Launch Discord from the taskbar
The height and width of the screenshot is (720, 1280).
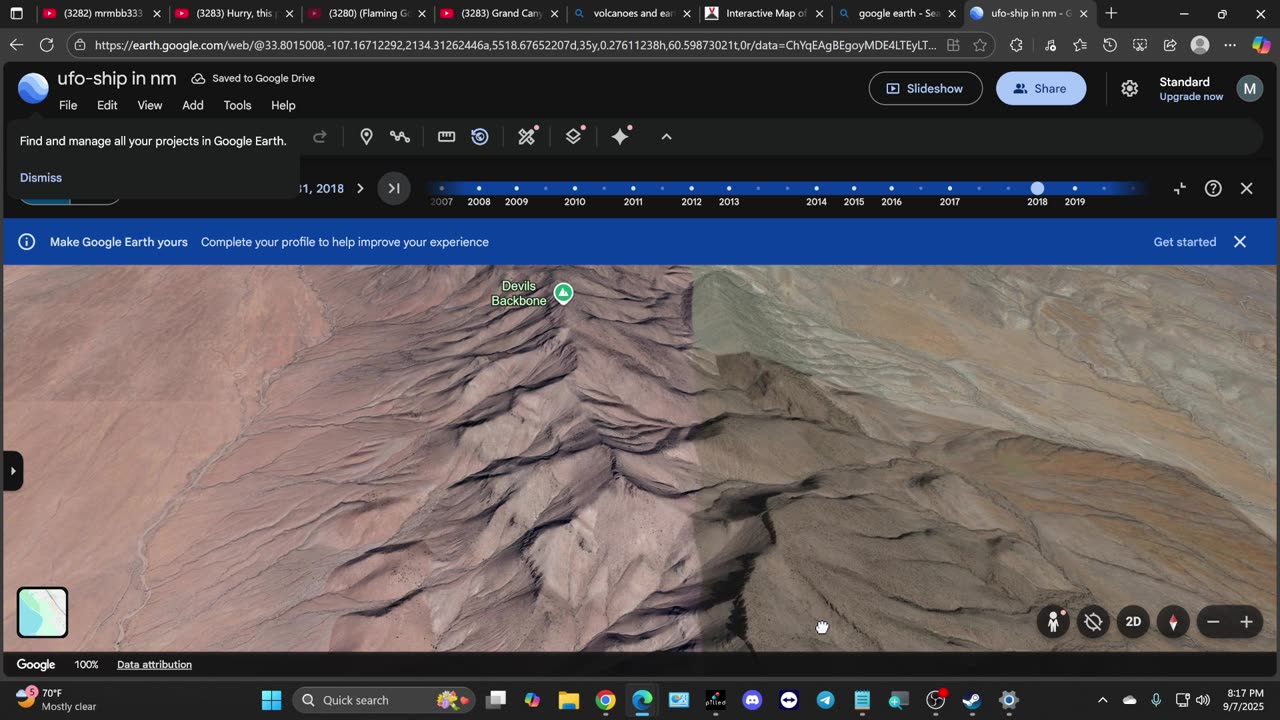coord(752,700)
